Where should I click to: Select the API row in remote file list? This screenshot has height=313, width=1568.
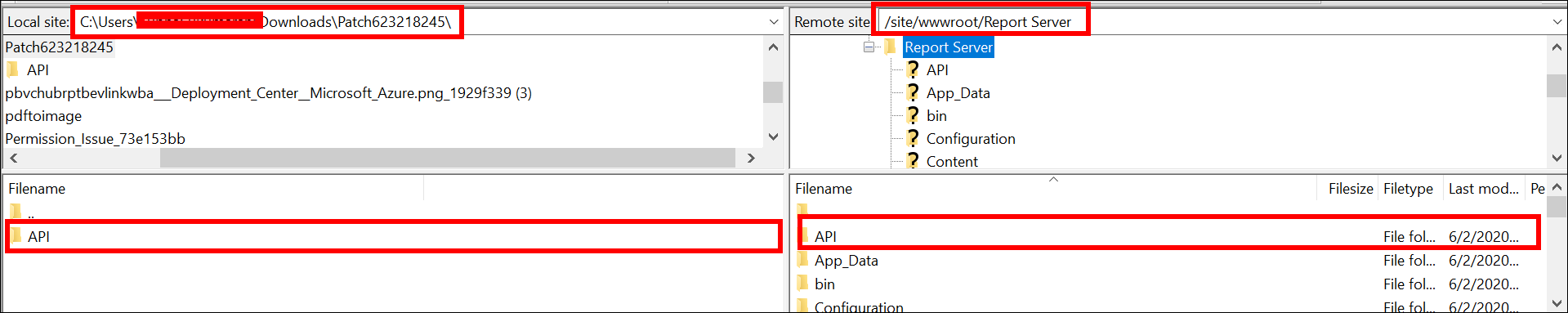tap(1168, 236)
